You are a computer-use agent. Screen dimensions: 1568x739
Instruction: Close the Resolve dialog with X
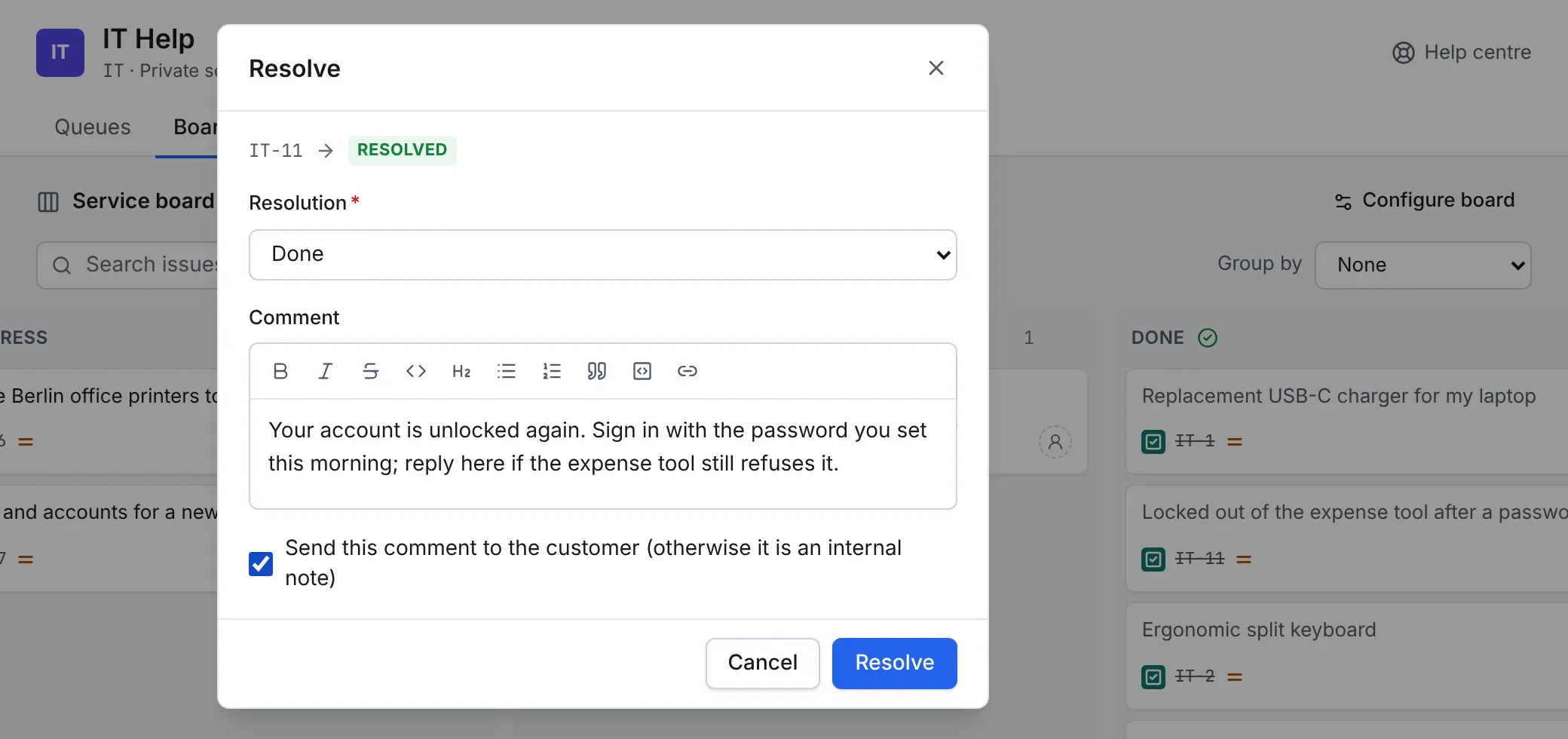pos(936,68)
